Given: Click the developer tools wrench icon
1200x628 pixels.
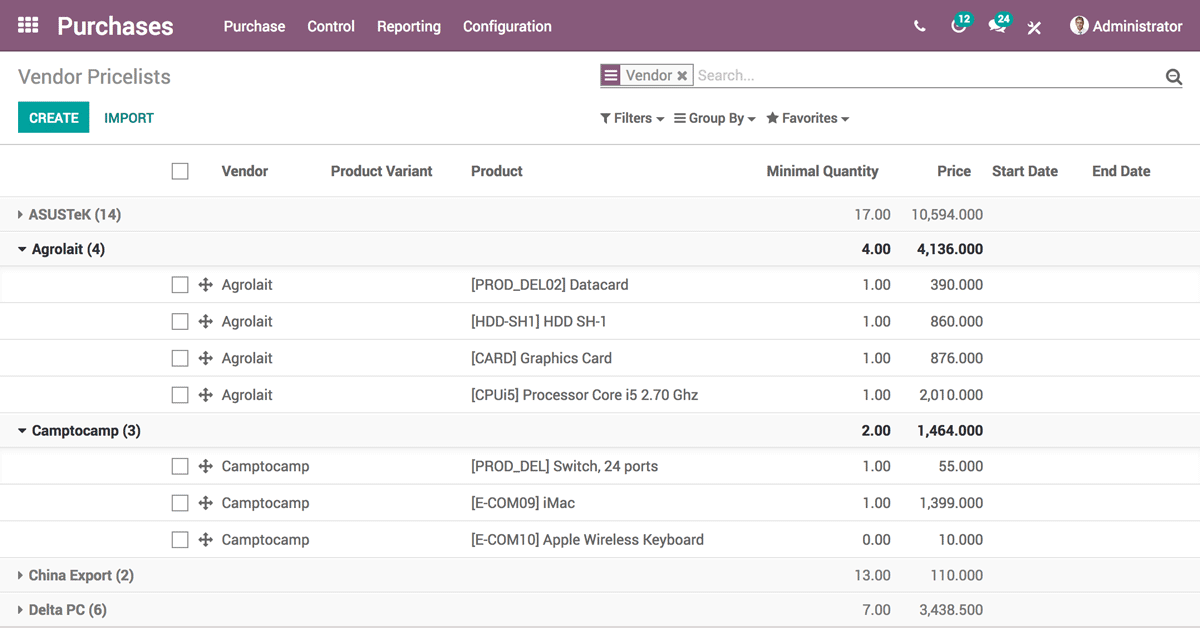Looking at the screenshot, I should coord(1034,27).
